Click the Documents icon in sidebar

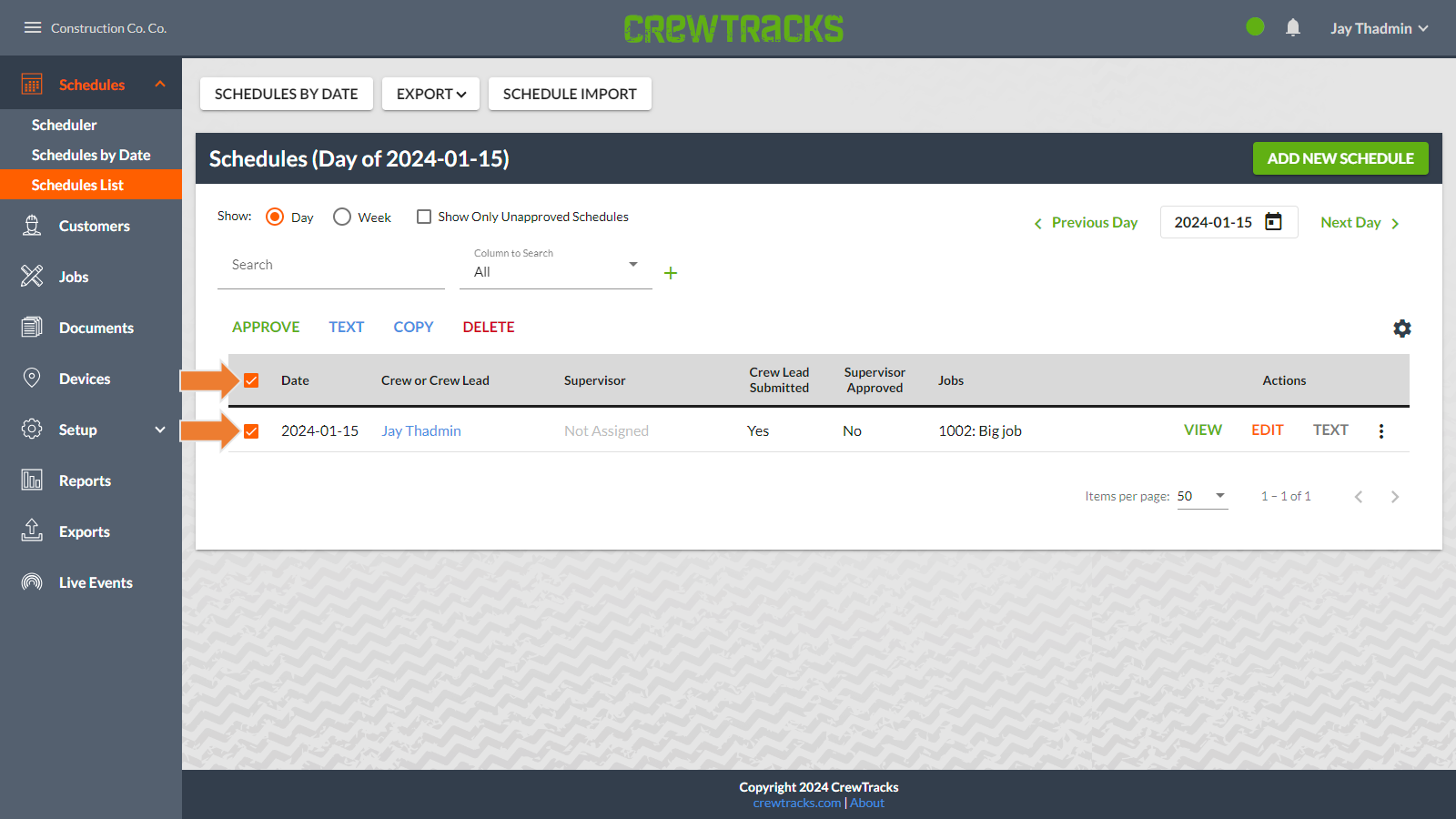pos(32,328)
